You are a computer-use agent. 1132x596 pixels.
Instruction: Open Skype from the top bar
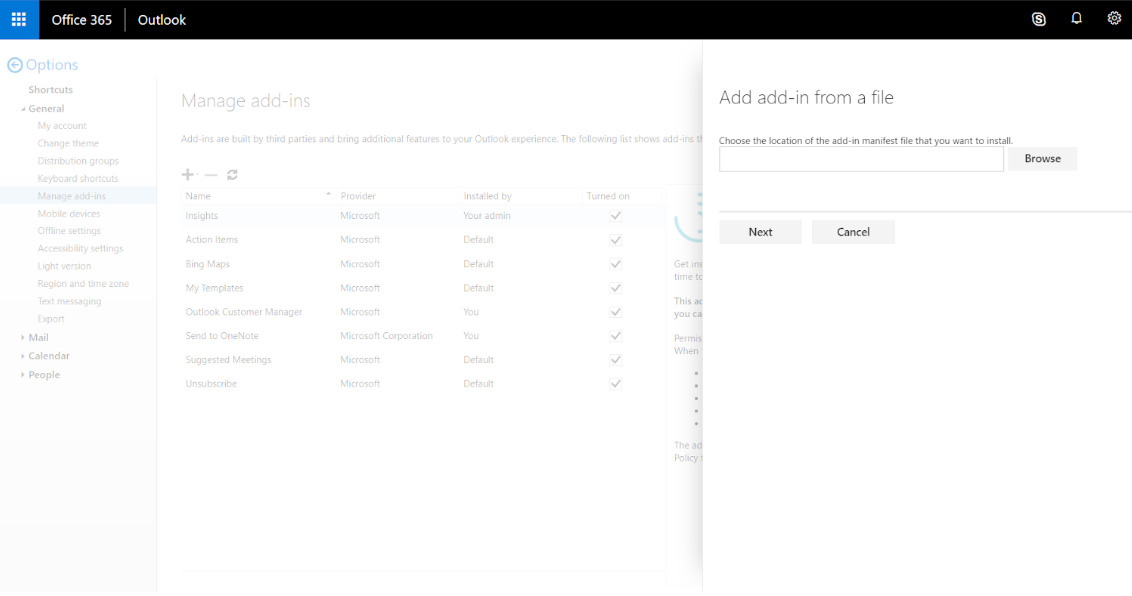(x=1039, y=19)
